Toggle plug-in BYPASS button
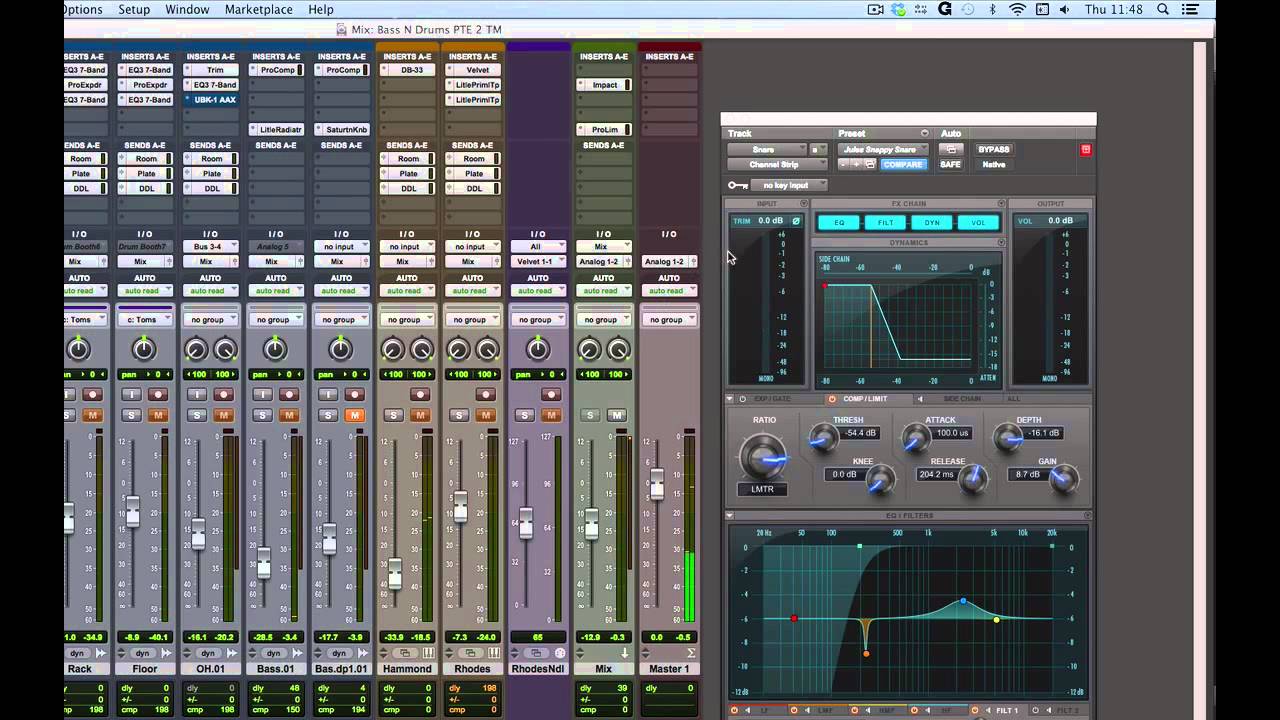 click(x=993, y=149)
